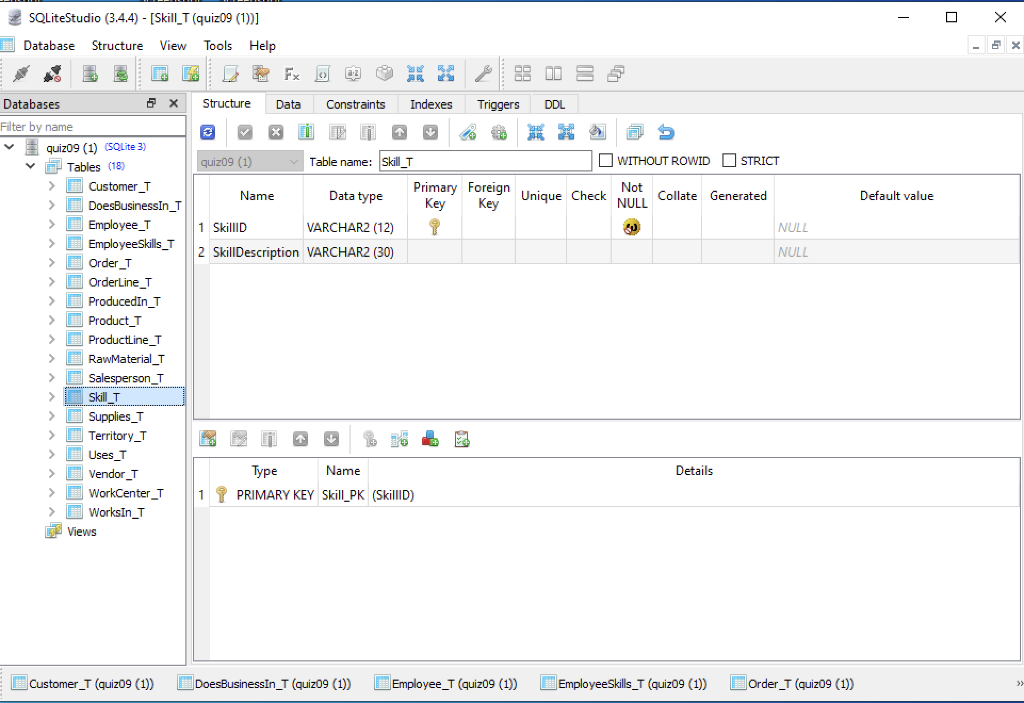
Task: Click the Filter by name field
Action: pos(92,127)
